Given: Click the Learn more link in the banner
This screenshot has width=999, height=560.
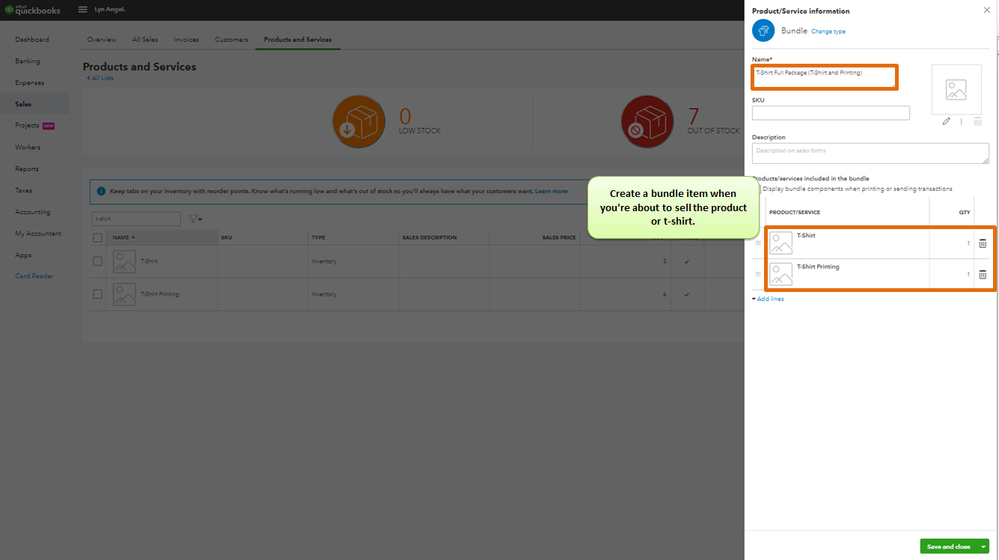Looking at the screenshot, I should [x=551, y=191].
